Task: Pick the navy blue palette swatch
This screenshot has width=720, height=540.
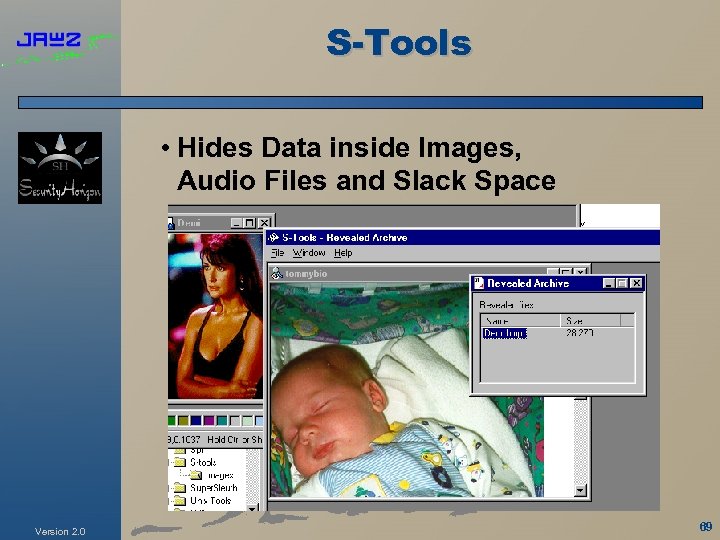Action: (x=196, y=421)
